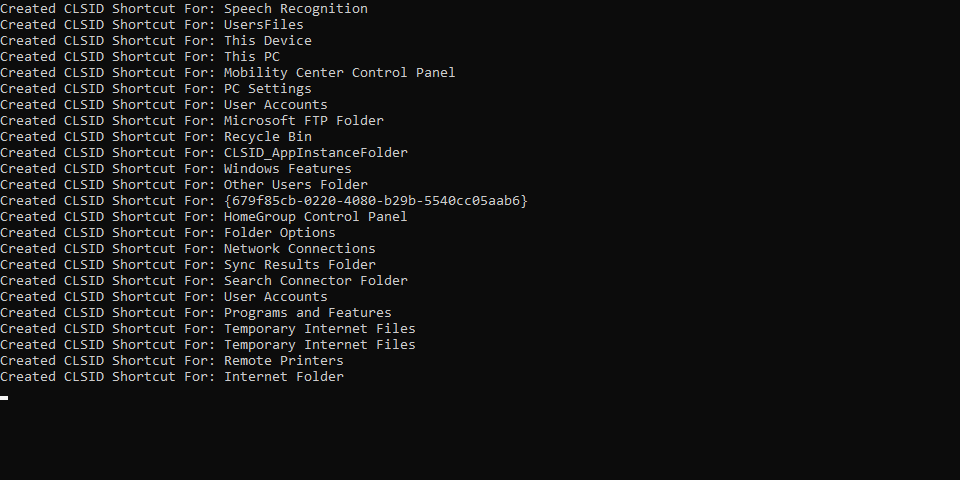
Task: Click the Folder Options output text
Action: point(279,233)
